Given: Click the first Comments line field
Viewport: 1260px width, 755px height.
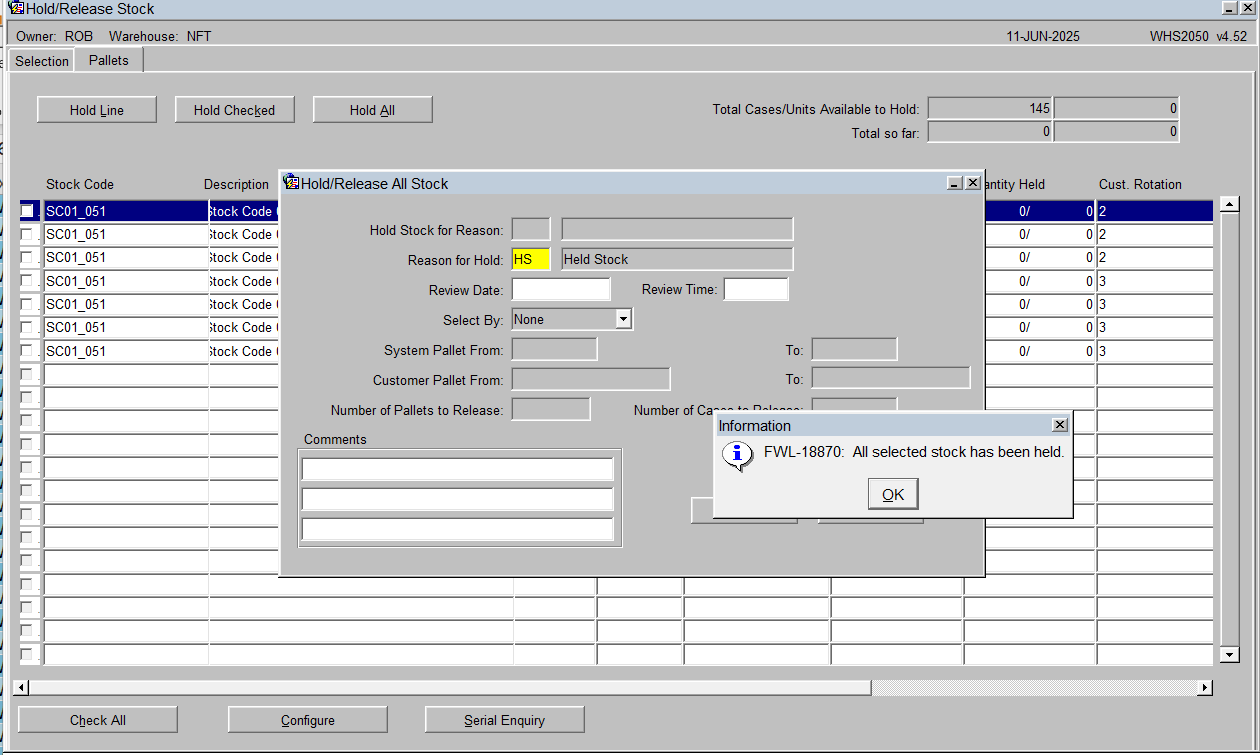Looking at the screenshot, I should [x=458, y=469].
